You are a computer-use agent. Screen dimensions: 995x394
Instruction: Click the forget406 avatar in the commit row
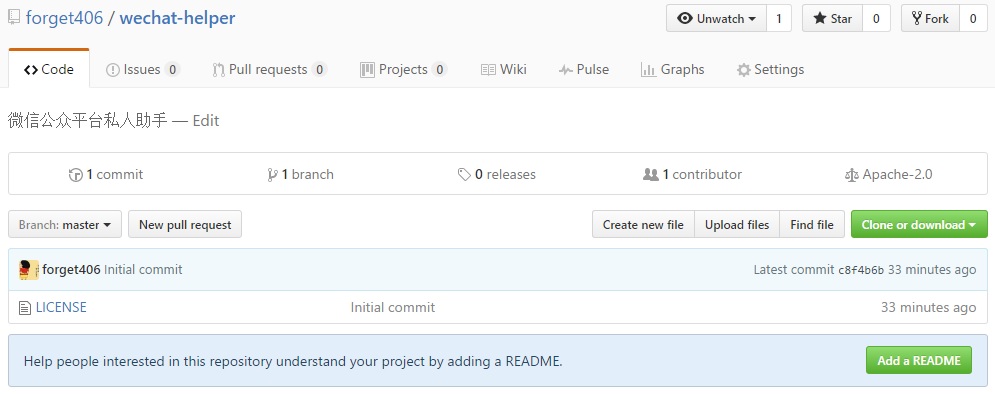(29, 270)
